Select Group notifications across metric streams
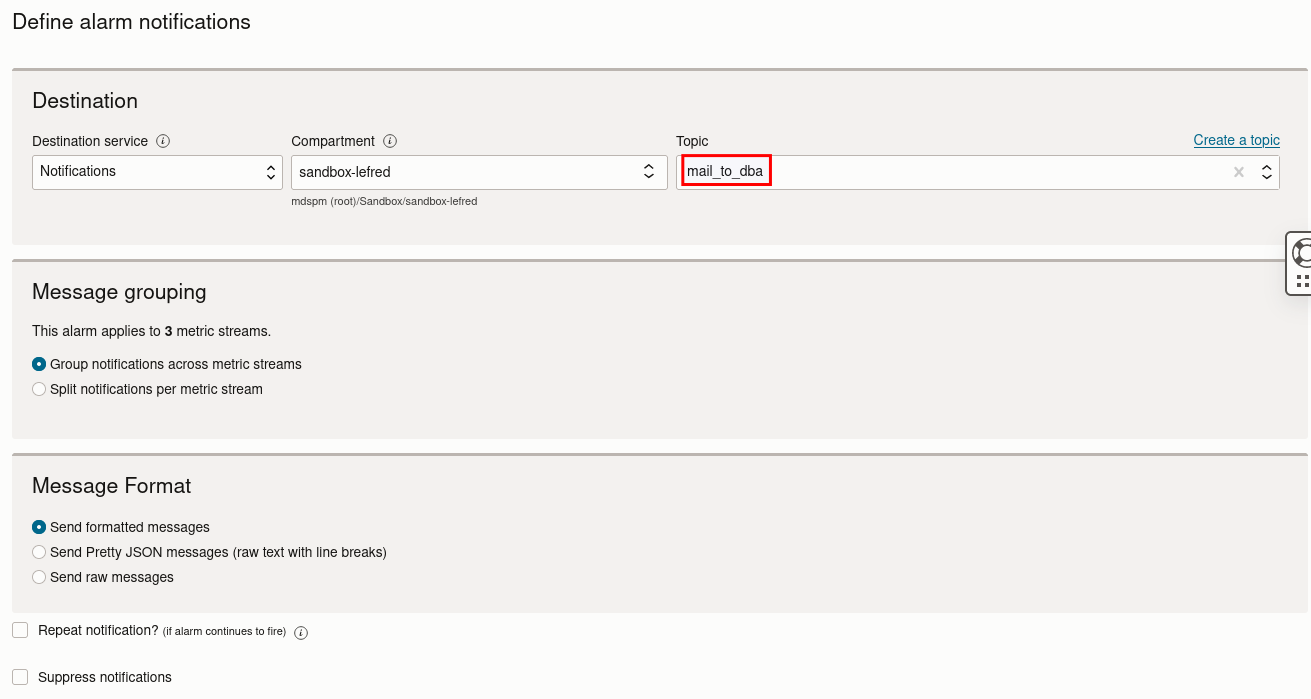This screenshot has height=699, width=1311. (38, 363)
